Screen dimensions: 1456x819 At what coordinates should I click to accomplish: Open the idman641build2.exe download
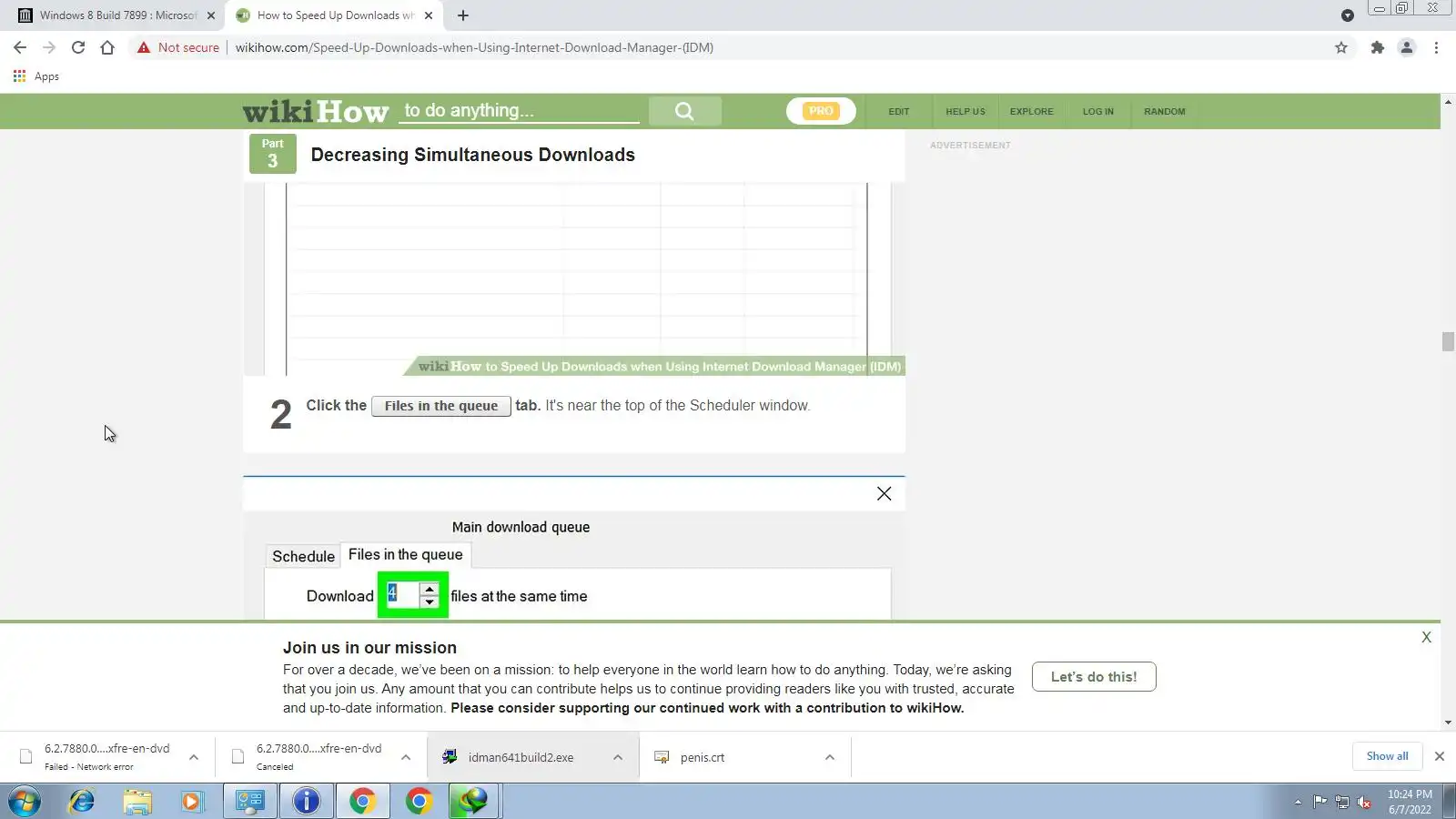click(x=519, y=757)
